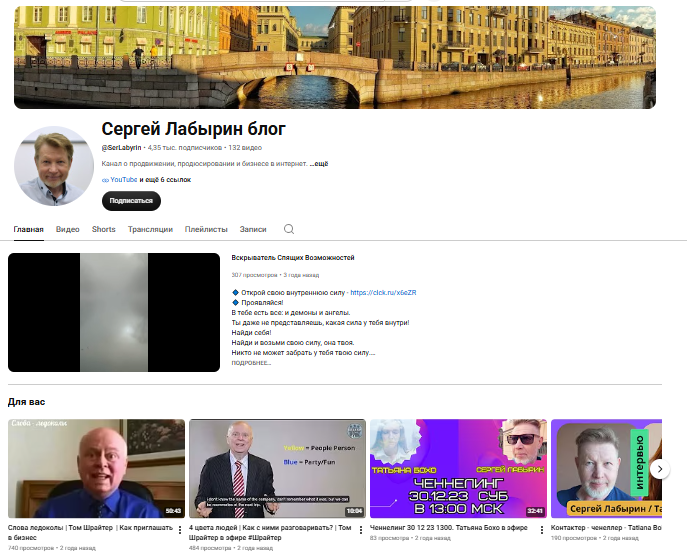Open the и ещё 6 ссылок list
The width and height of the screenshot is (687, 559).
point(165,180)
